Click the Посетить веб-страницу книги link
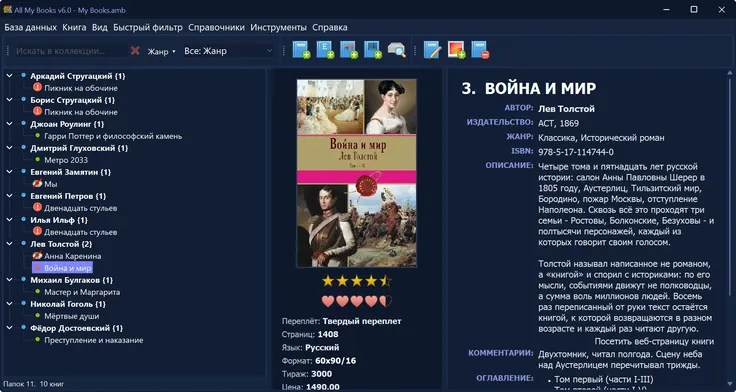This screenshot has height=392, width=736. (654, 341)
